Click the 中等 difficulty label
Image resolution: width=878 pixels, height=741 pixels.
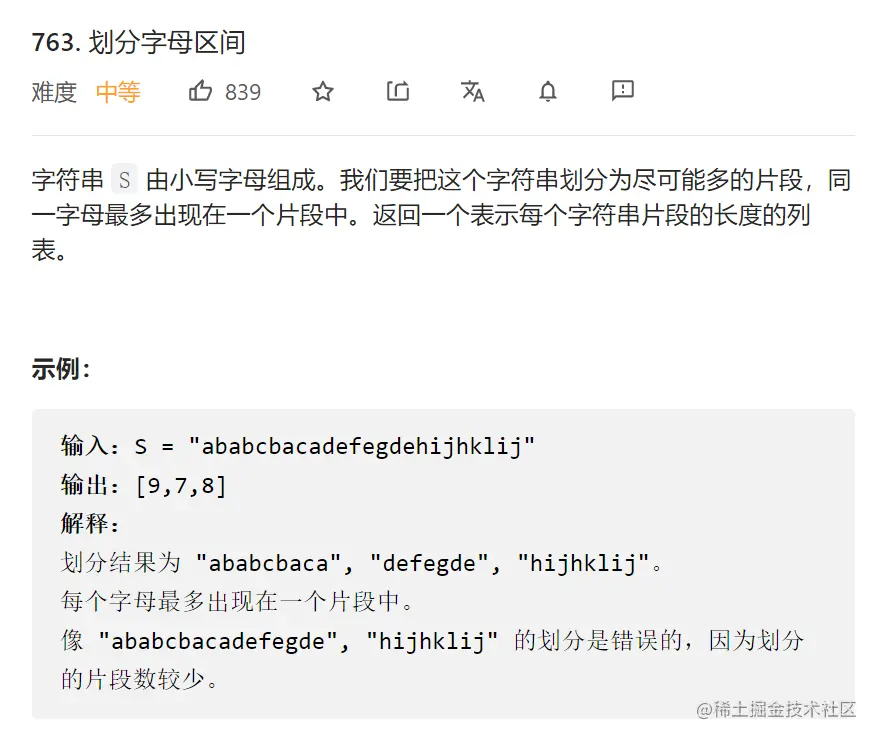[118, 92]
